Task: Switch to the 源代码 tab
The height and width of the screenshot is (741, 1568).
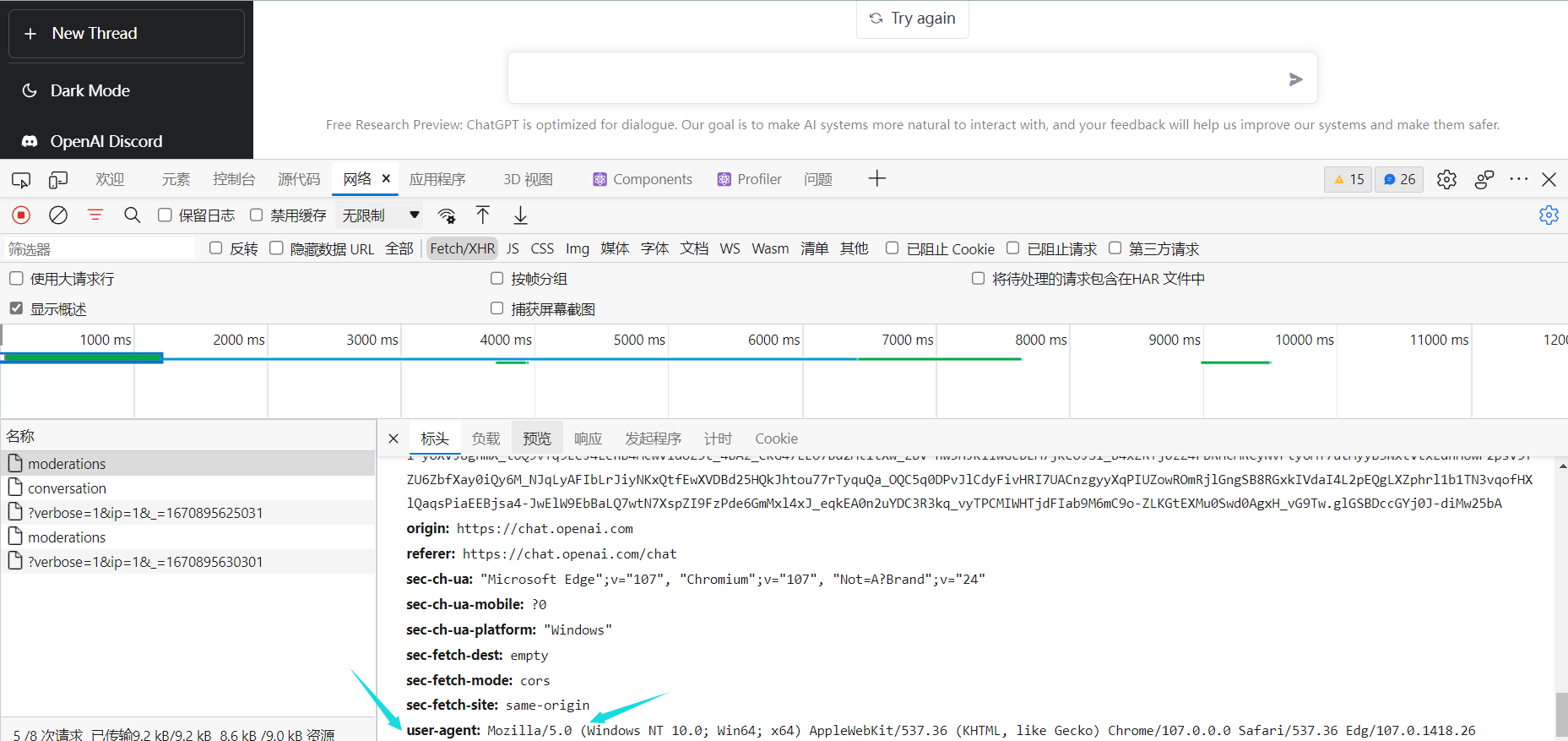Action: pyautogui.click(x=299, y=179)
